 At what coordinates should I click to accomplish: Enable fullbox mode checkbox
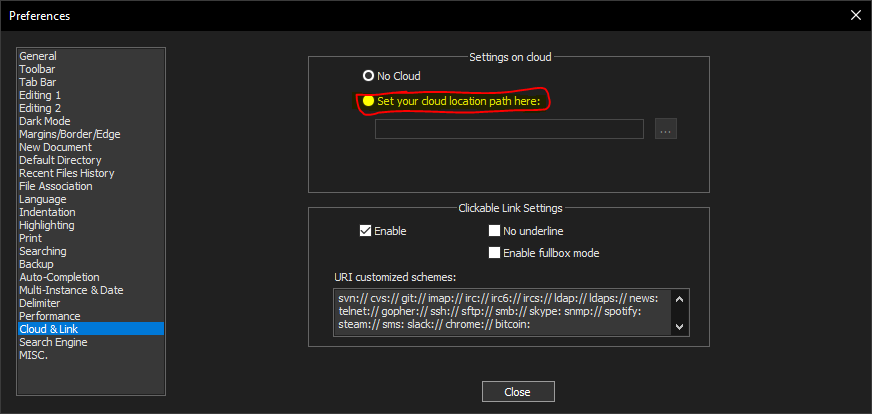495,253
